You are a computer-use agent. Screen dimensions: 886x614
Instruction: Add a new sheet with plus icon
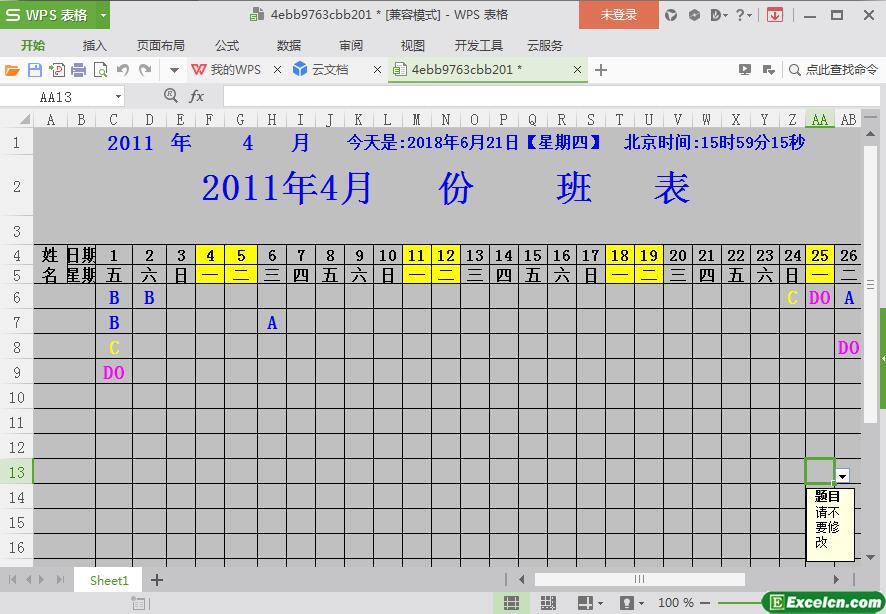157,580
